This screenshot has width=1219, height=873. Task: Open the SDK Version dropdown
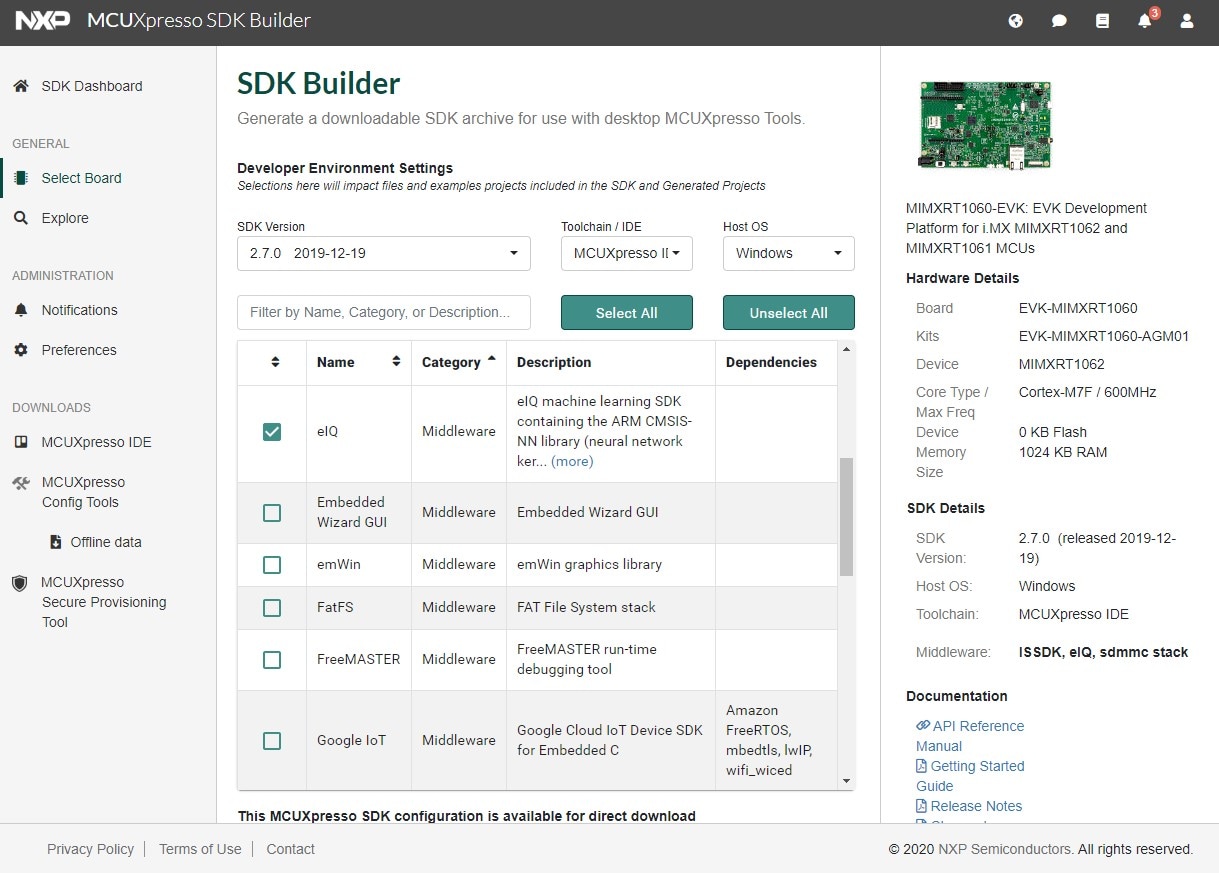coord(383,253)
